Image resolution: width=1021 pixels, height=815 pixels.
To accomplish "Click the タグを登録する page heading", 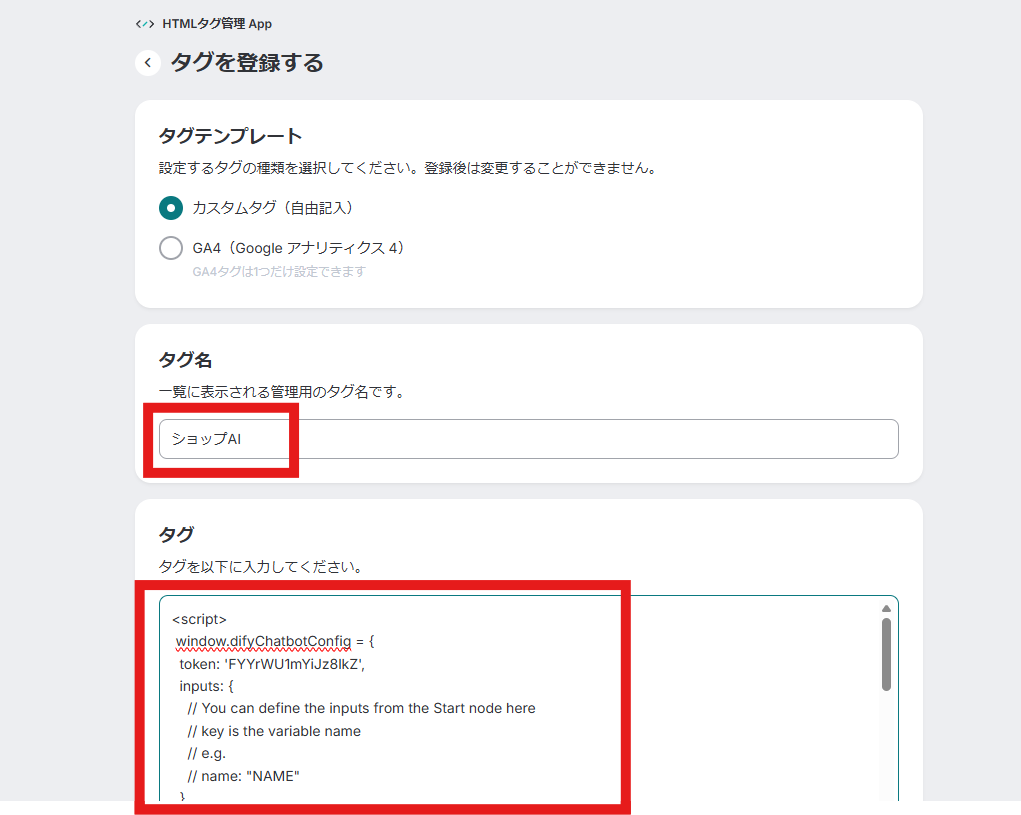I will [247, 63].
